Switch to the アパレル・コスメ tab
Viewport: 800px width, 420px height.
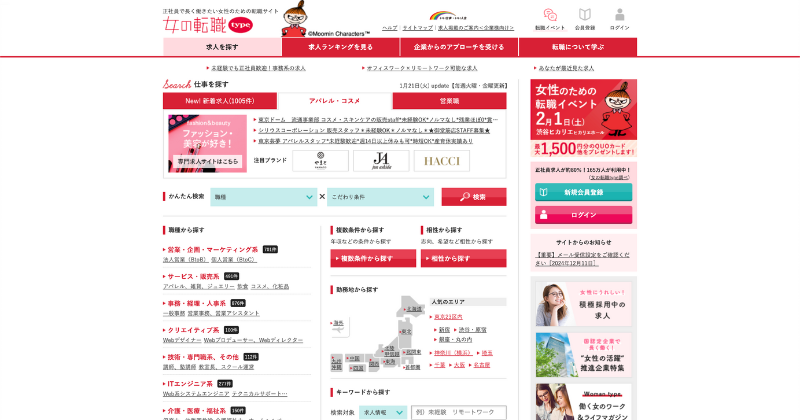pos(335,101)
